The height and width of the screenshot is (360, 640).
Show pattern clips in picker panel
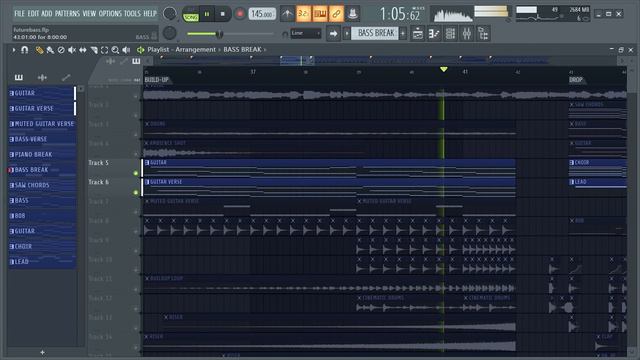[x=19, y=77]
